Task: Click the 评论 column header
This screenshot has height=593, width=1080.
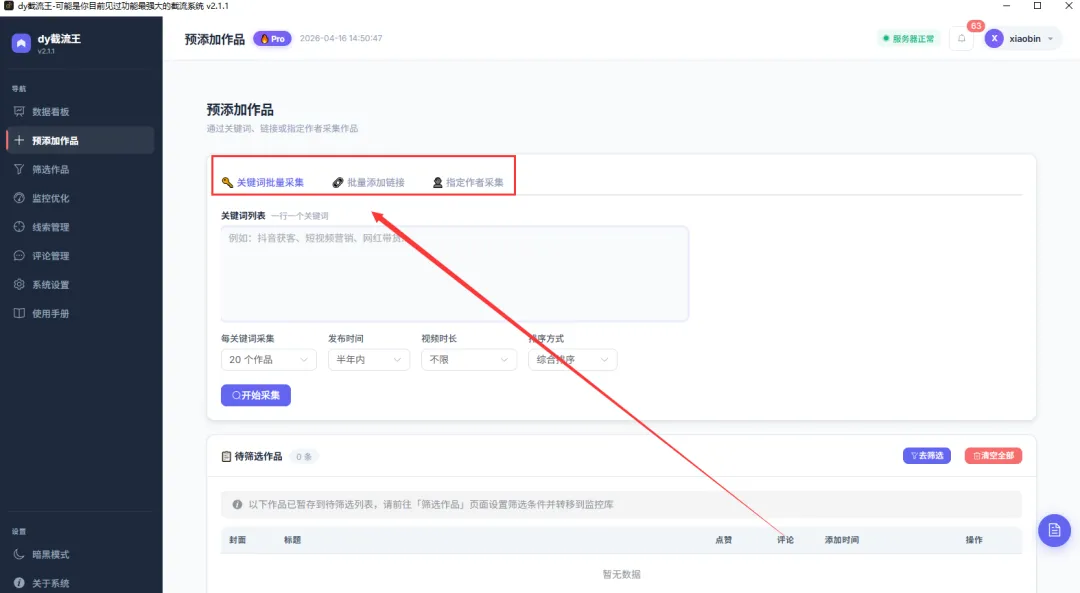Action: (785, 540)
